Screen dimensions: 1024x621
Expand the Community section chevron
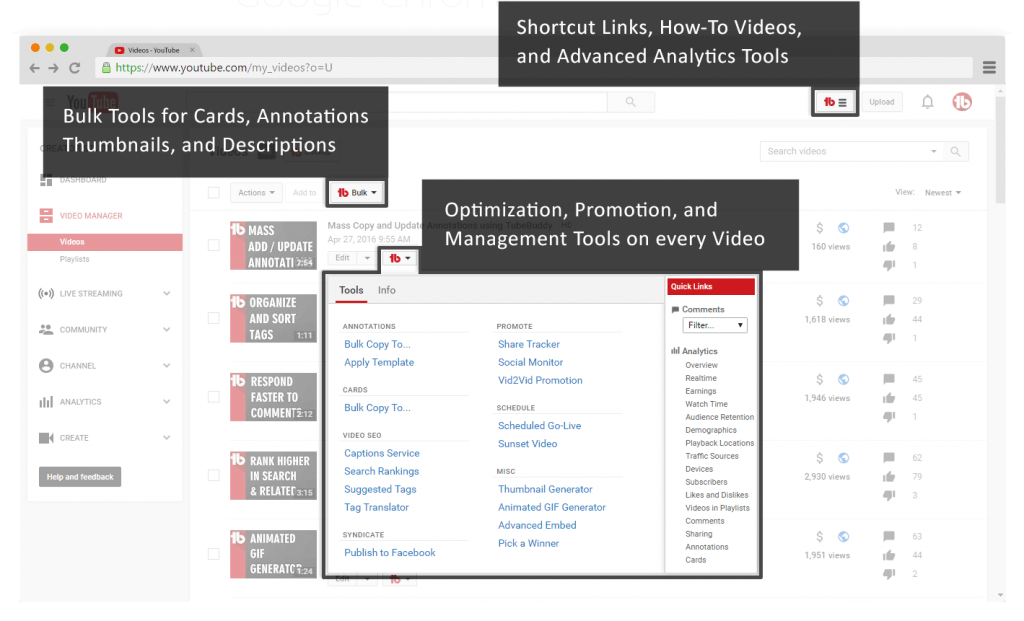(x=167, y=330)
